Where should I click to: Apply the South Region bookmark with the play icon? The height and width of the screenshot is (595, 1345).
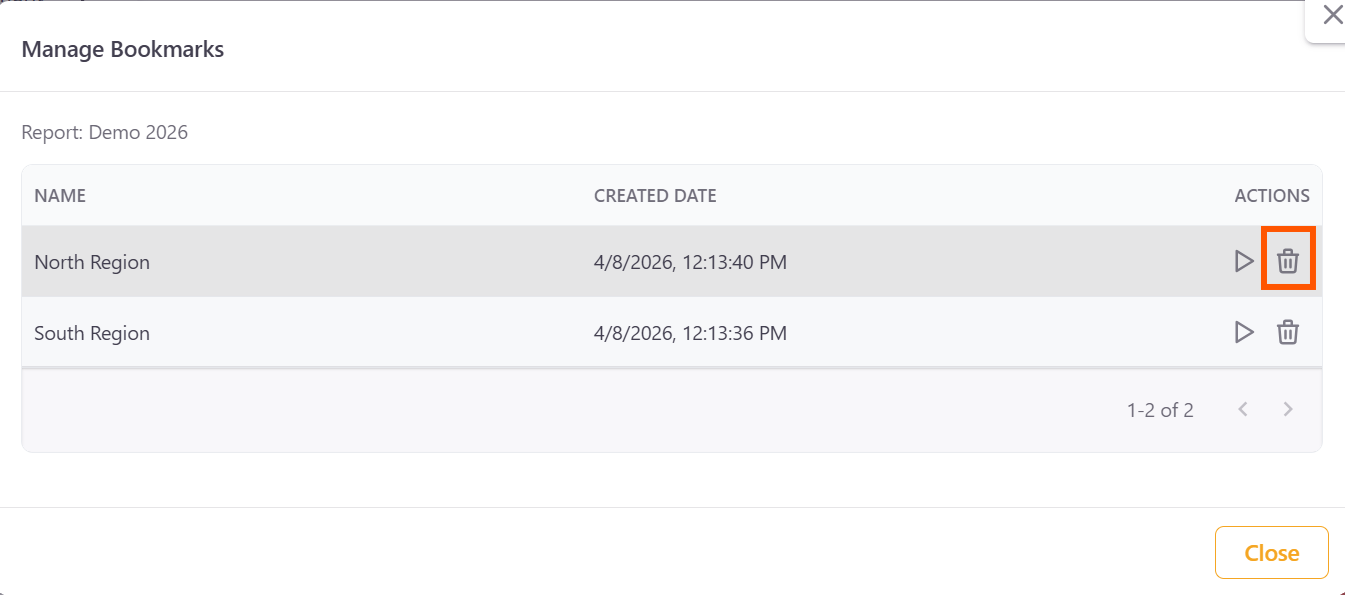[x=1243, y=332]
